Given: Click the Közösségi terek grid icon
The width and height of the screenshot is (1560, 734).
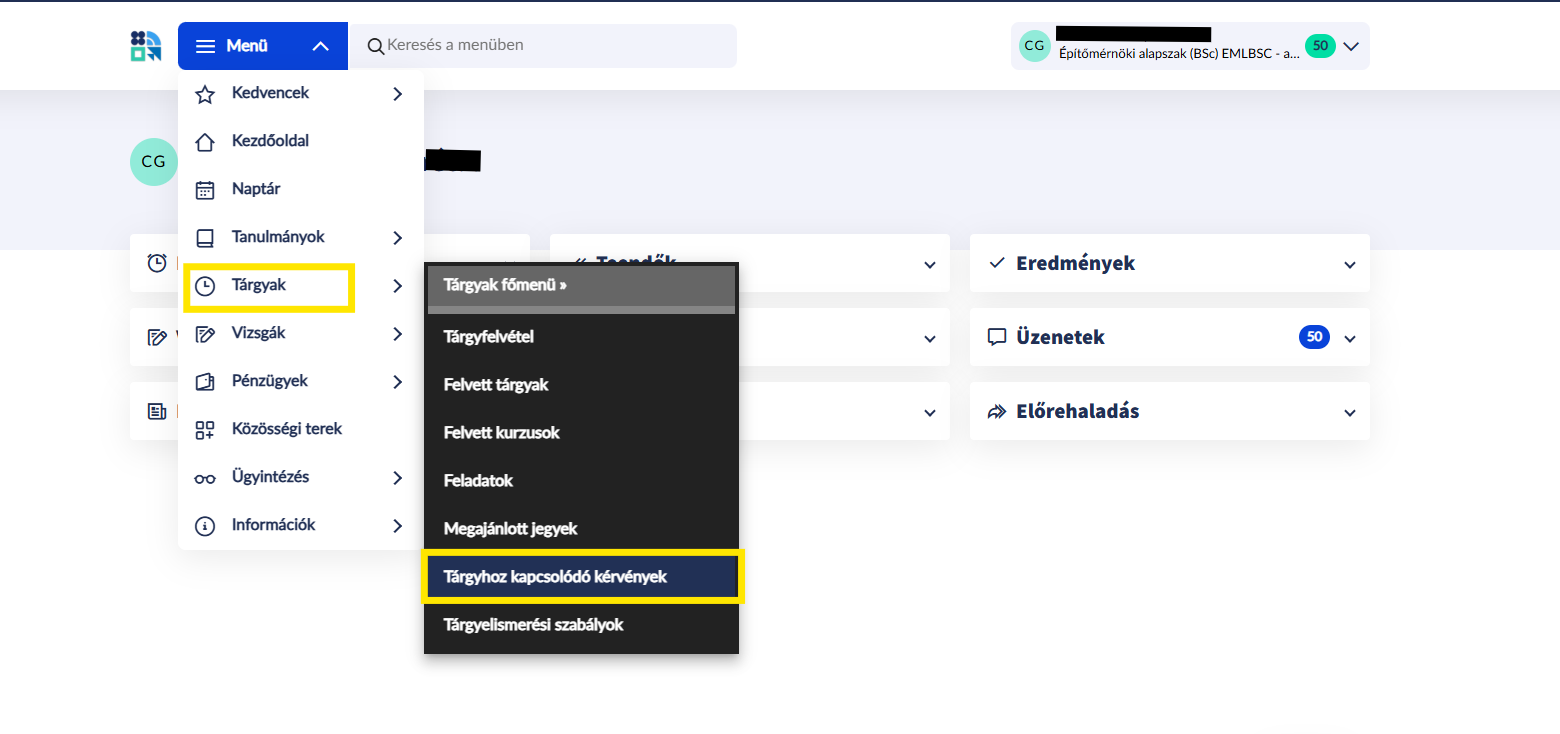Looking at the screenshot, I should [205, 430].
